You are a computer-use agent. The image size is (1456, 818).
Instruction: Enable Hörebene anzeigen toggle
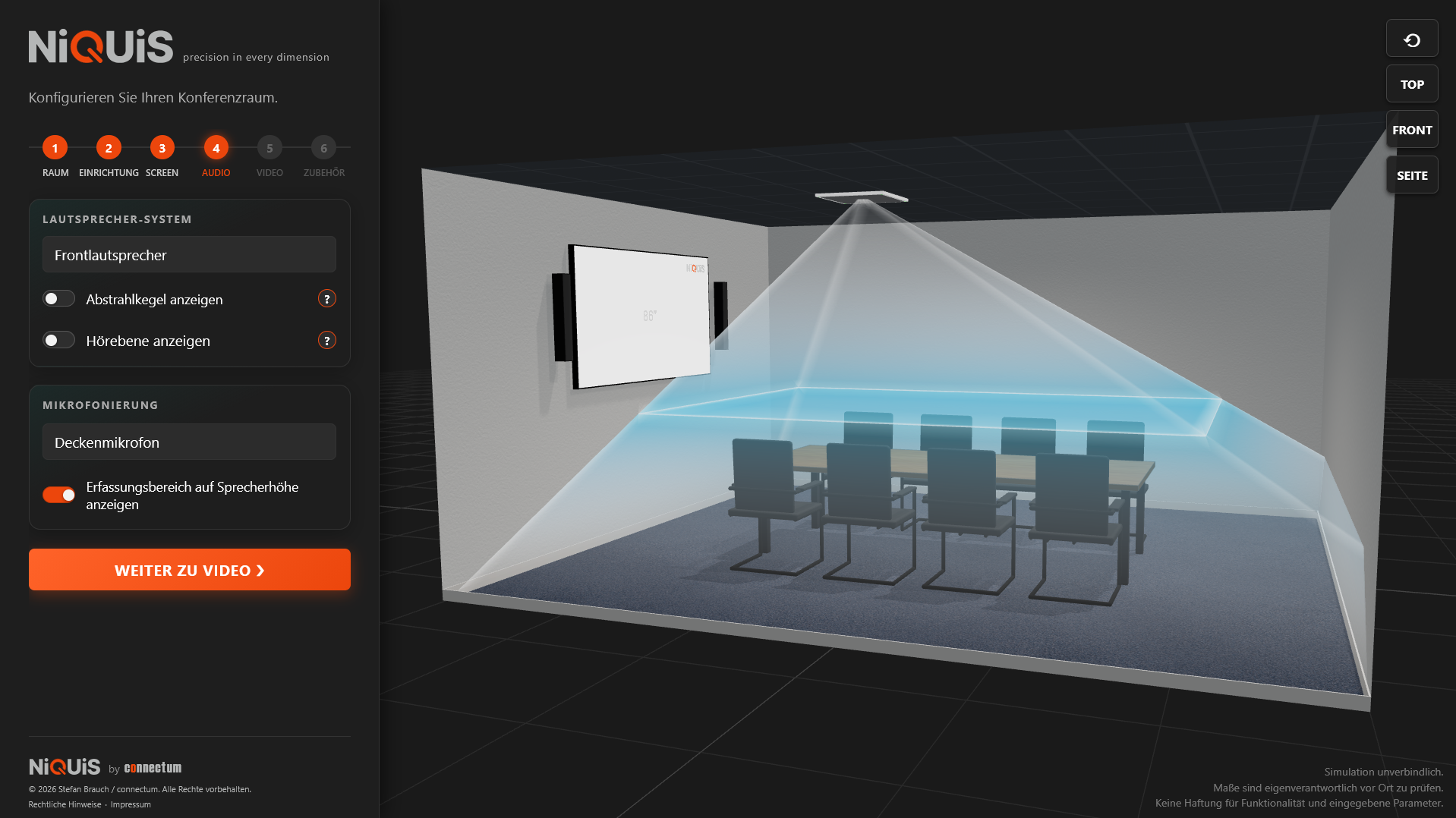(x=58, y=340)
